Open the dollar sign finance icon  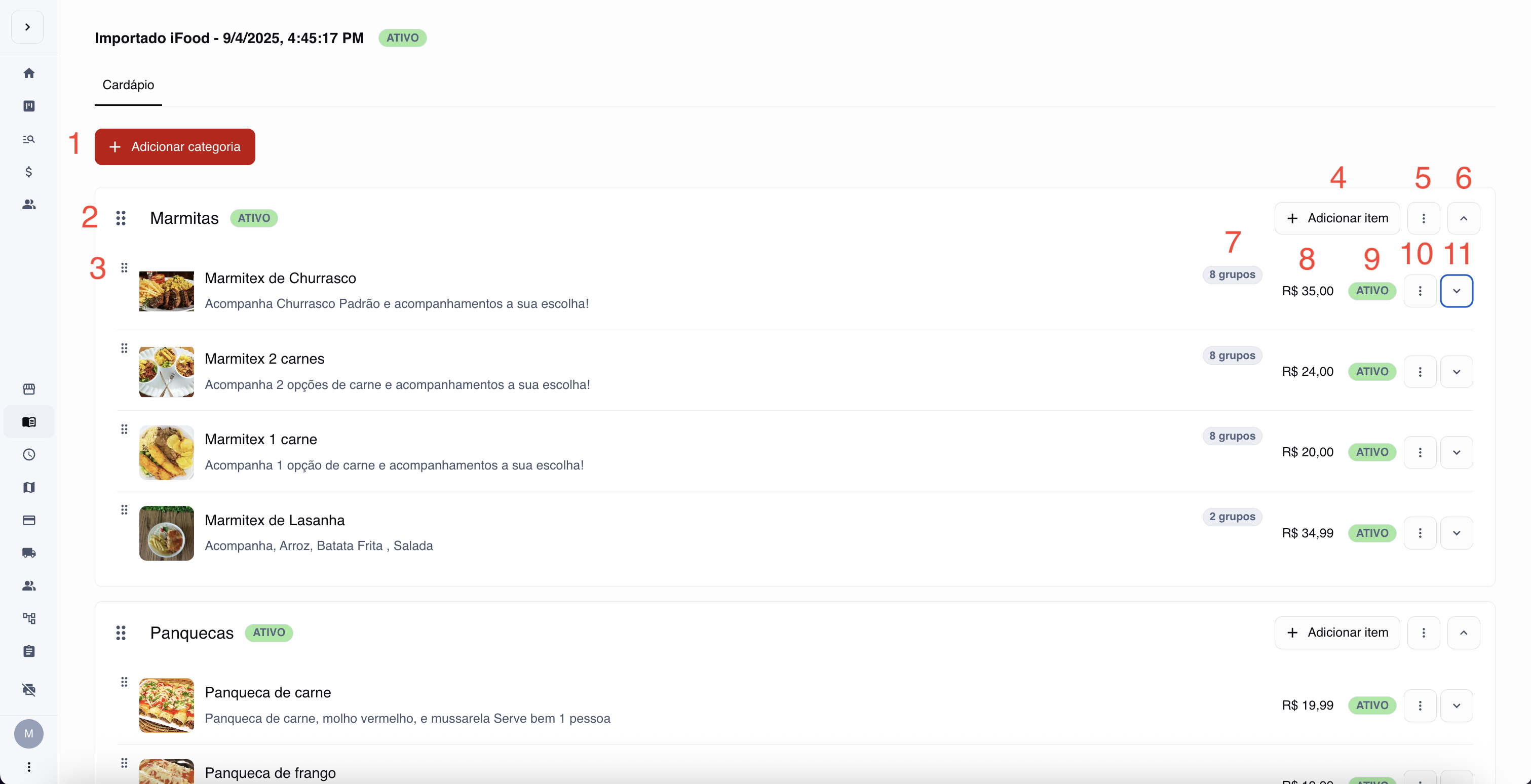(28, 172)
